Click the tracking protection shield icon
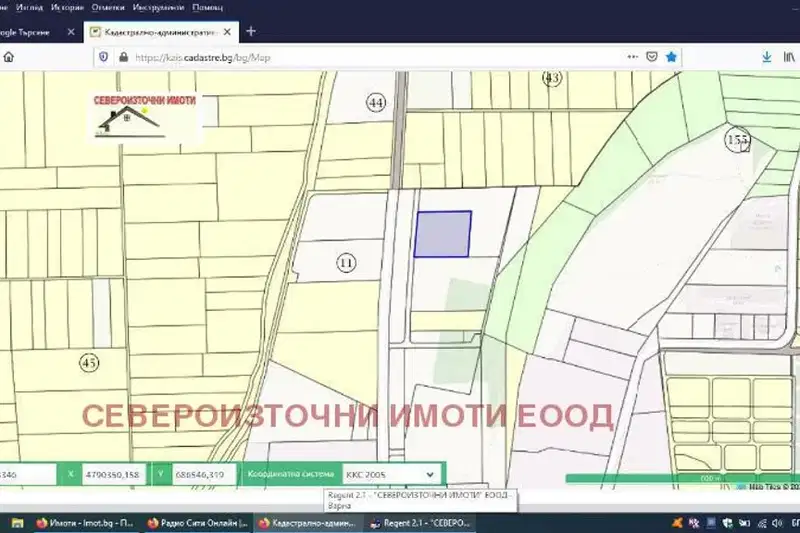 pos(104,57)
